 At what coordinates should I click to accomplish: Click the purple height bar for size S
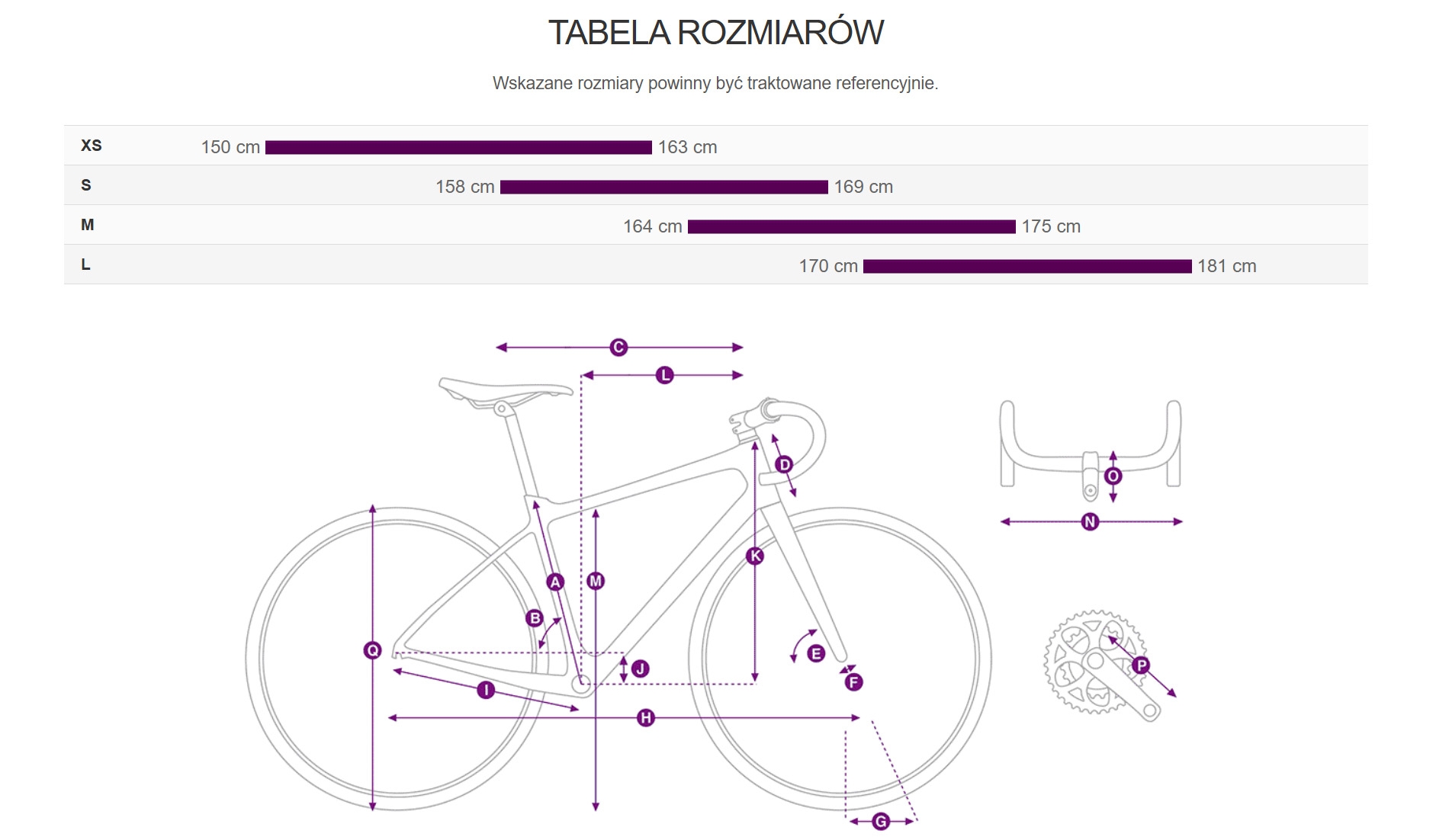click(663, 187)
